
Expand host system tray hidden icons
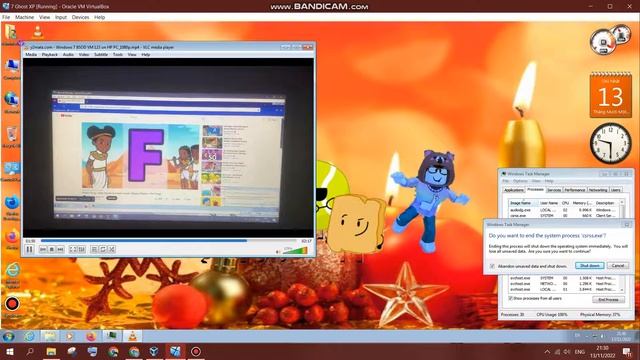tap(547, 351)
